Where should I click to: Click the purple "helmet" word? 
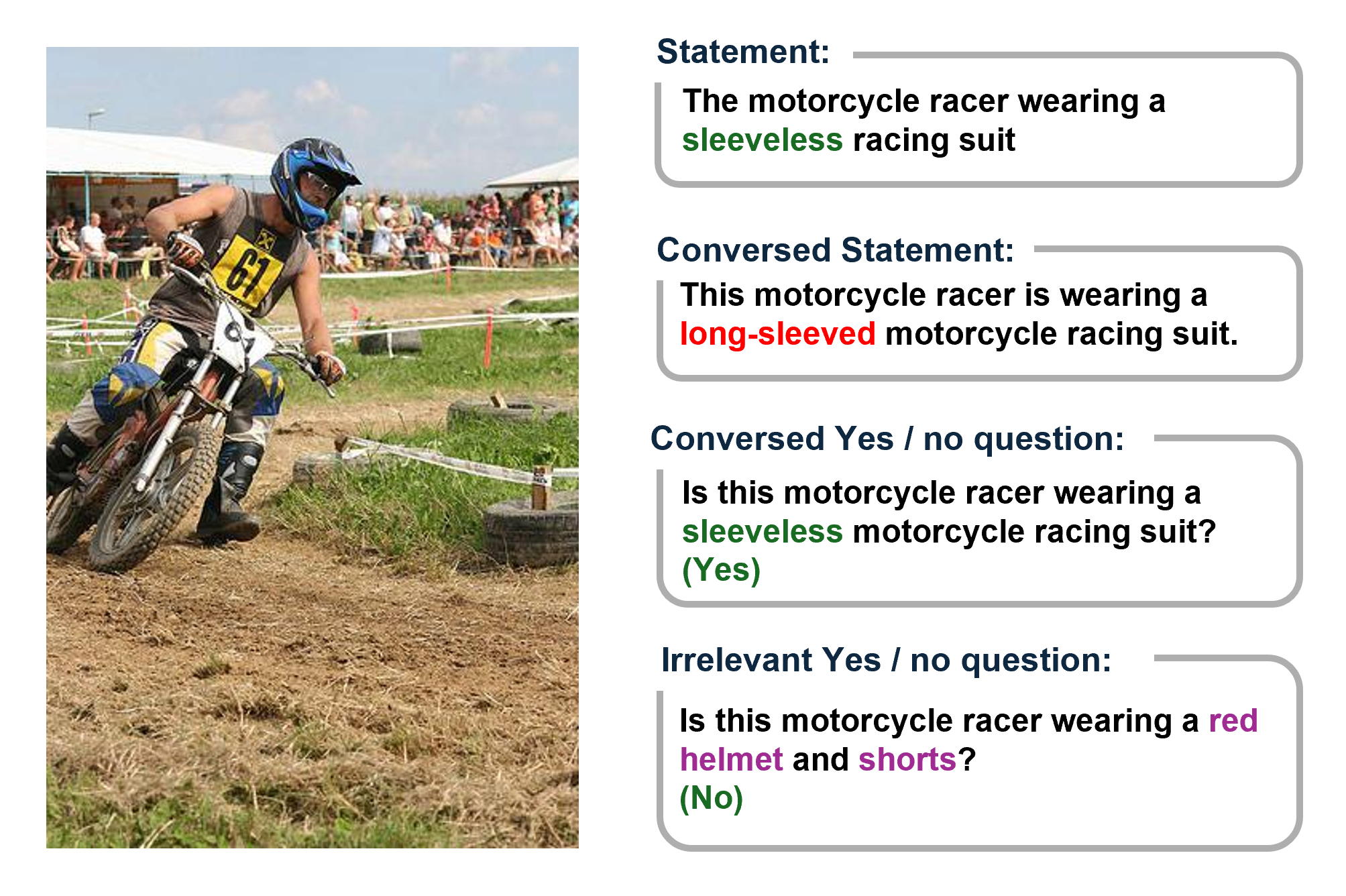pos(731,760)
